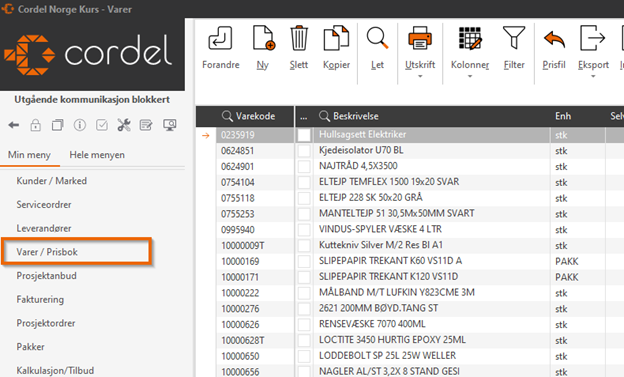Click the padlock icon in sidebar strip

click(x=35, y=125)
